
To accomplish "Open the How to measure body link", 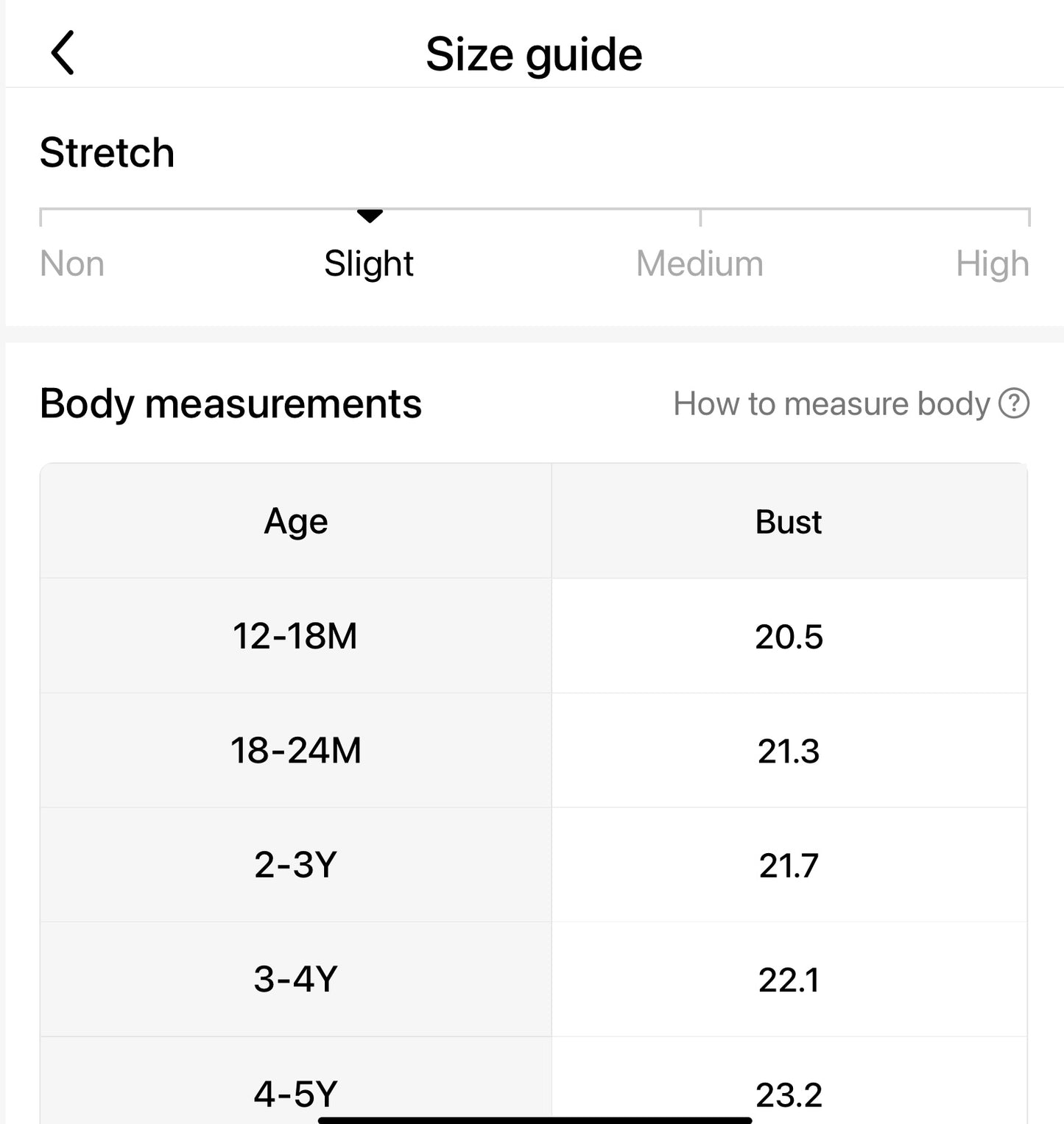I will click(831, 403).
